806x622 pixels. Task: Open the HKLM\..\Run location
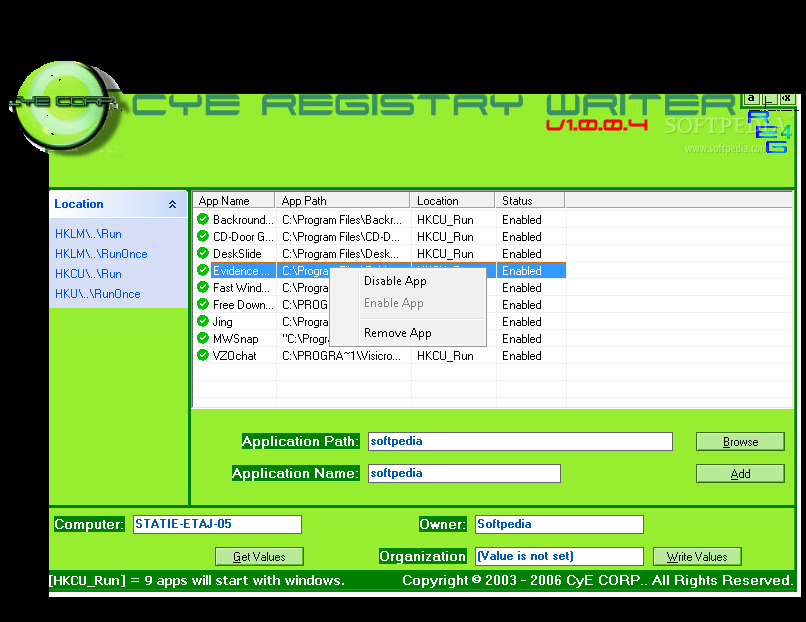click(88, 234)
